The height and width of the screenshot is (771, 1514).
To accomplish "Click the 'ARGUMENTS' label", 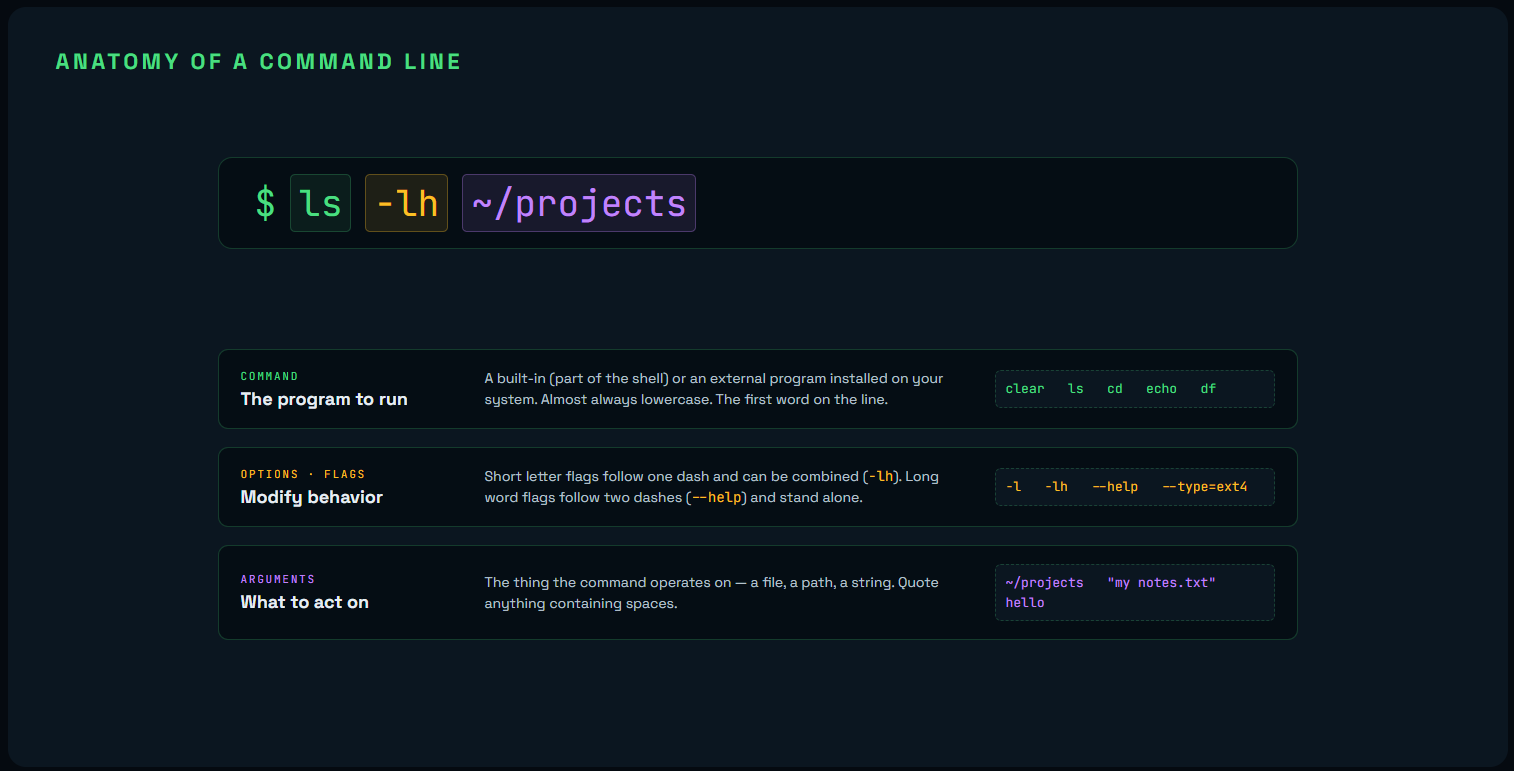I will tap(278, 580).
